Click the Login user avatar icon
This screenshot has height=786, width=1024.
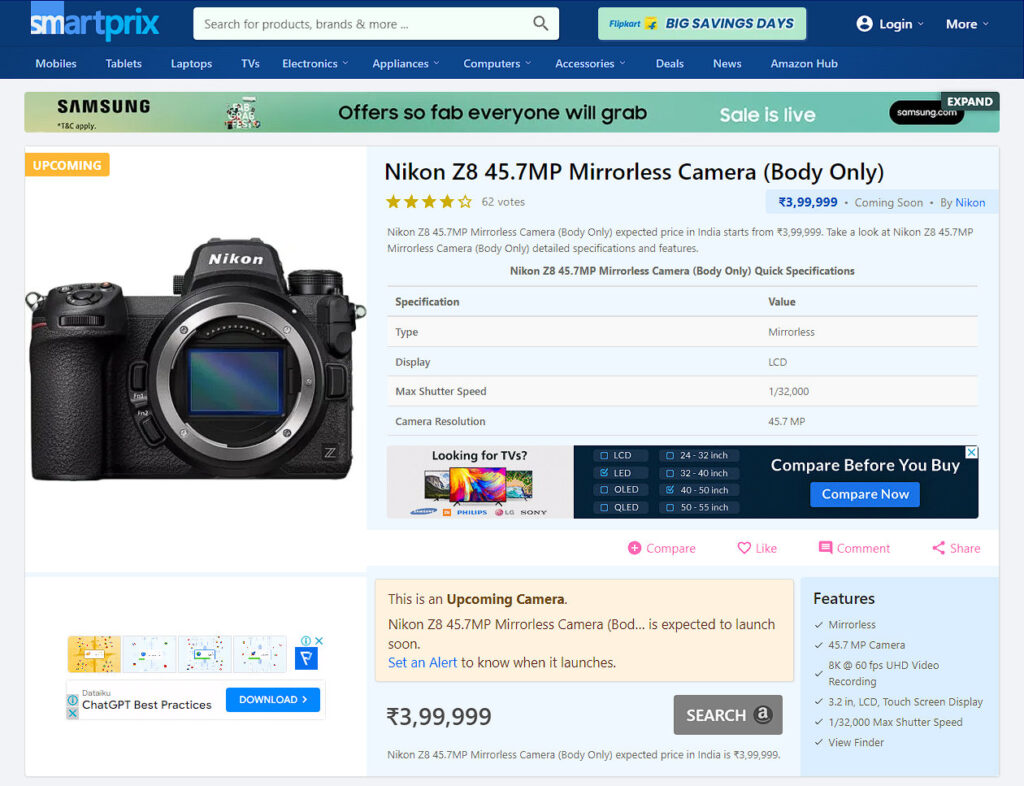click(864, 24)
